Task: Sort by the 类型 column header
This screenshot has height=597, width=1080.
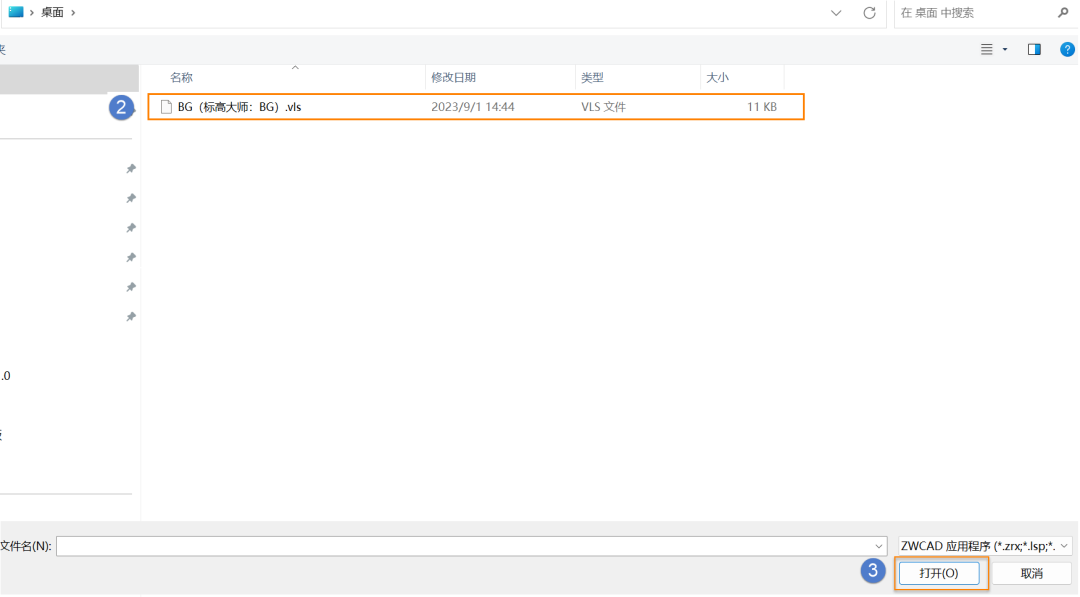Action: pos(592,78)
